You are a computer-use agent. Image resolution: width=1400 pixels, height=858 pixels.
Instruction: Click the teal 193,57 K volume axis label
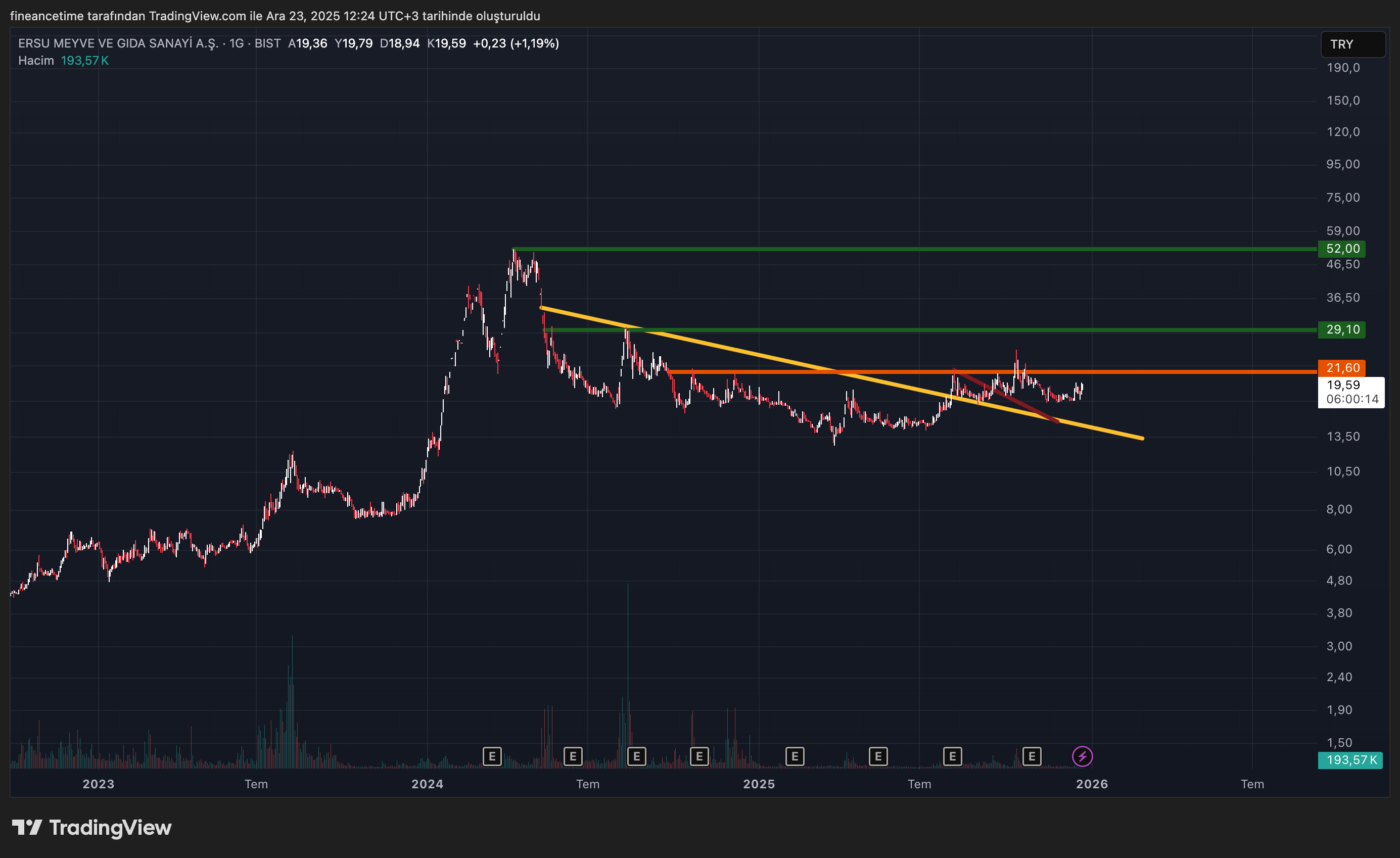click(1350, 759)
